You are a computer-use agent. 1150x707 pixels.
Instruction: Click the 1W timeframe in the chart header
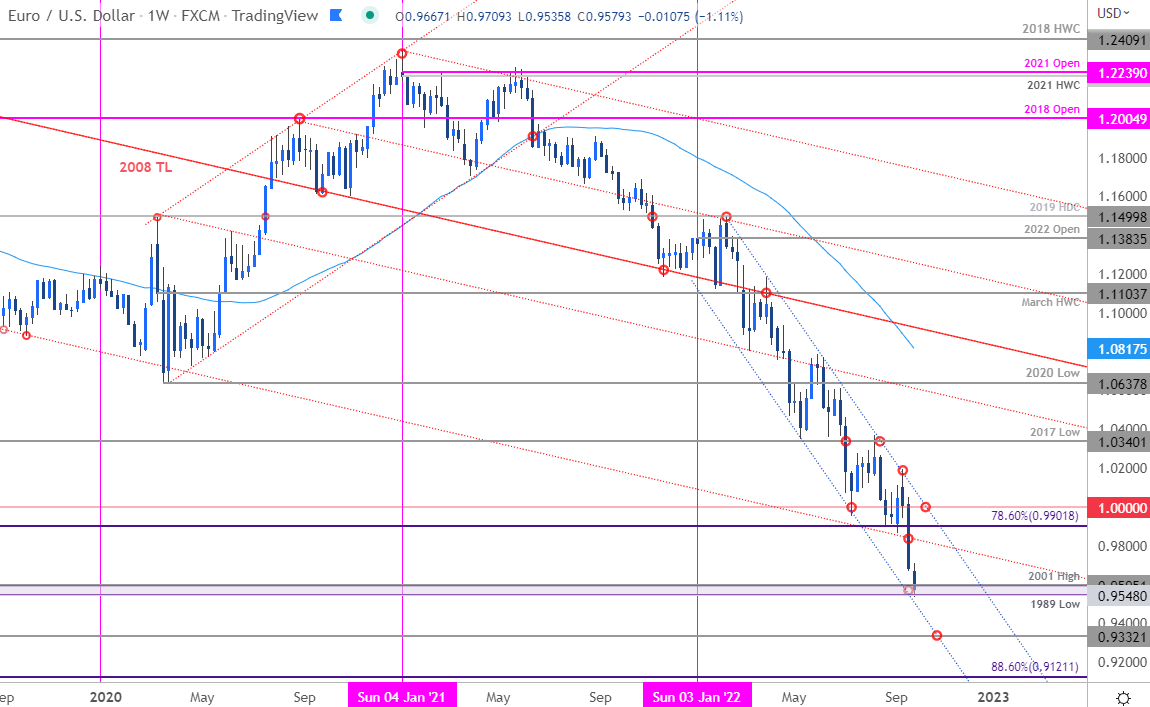158,15
